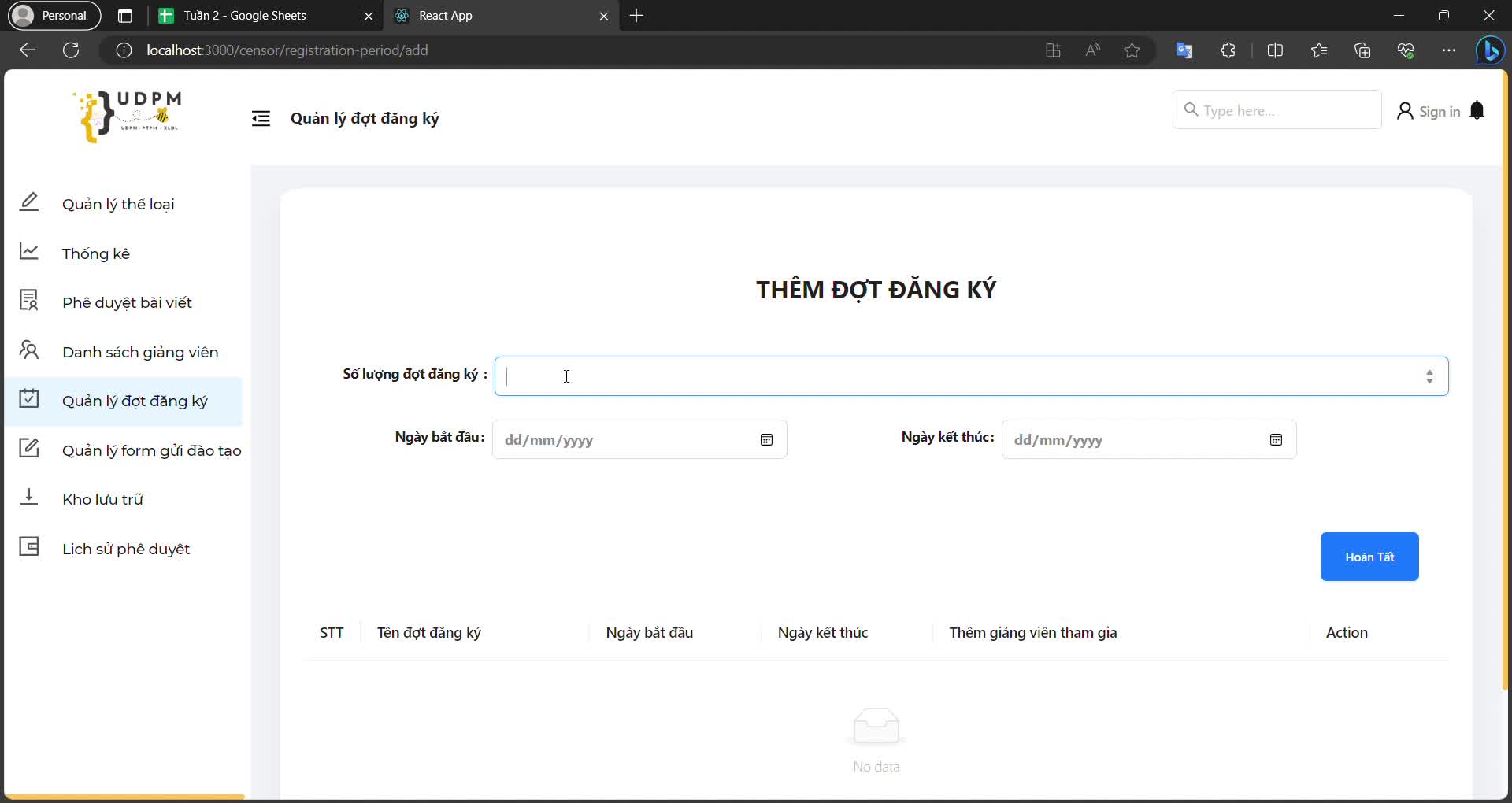
Task: Click the Ngày bắt đầu date field
Action: (626, 440)
